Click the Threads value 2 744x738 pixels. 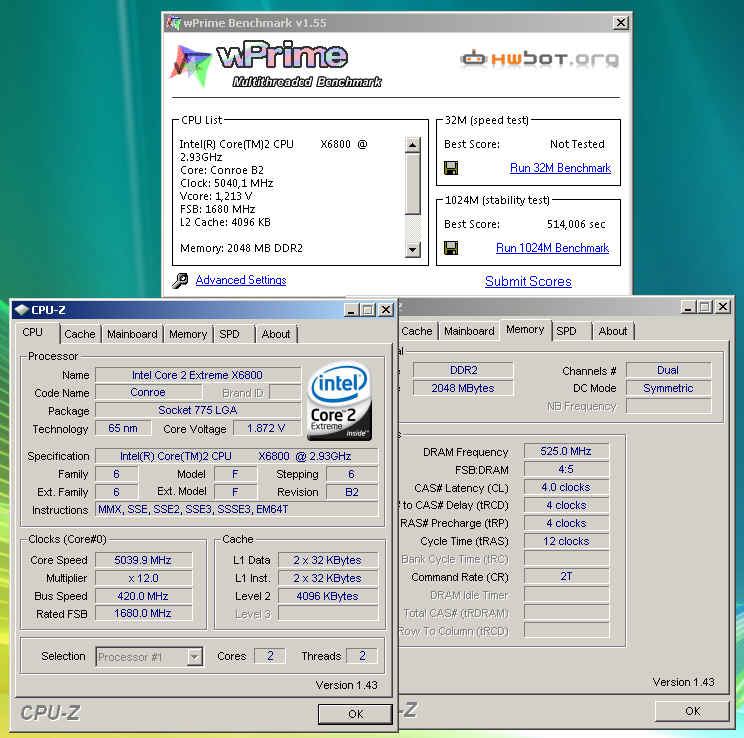[x=362, y=656]
